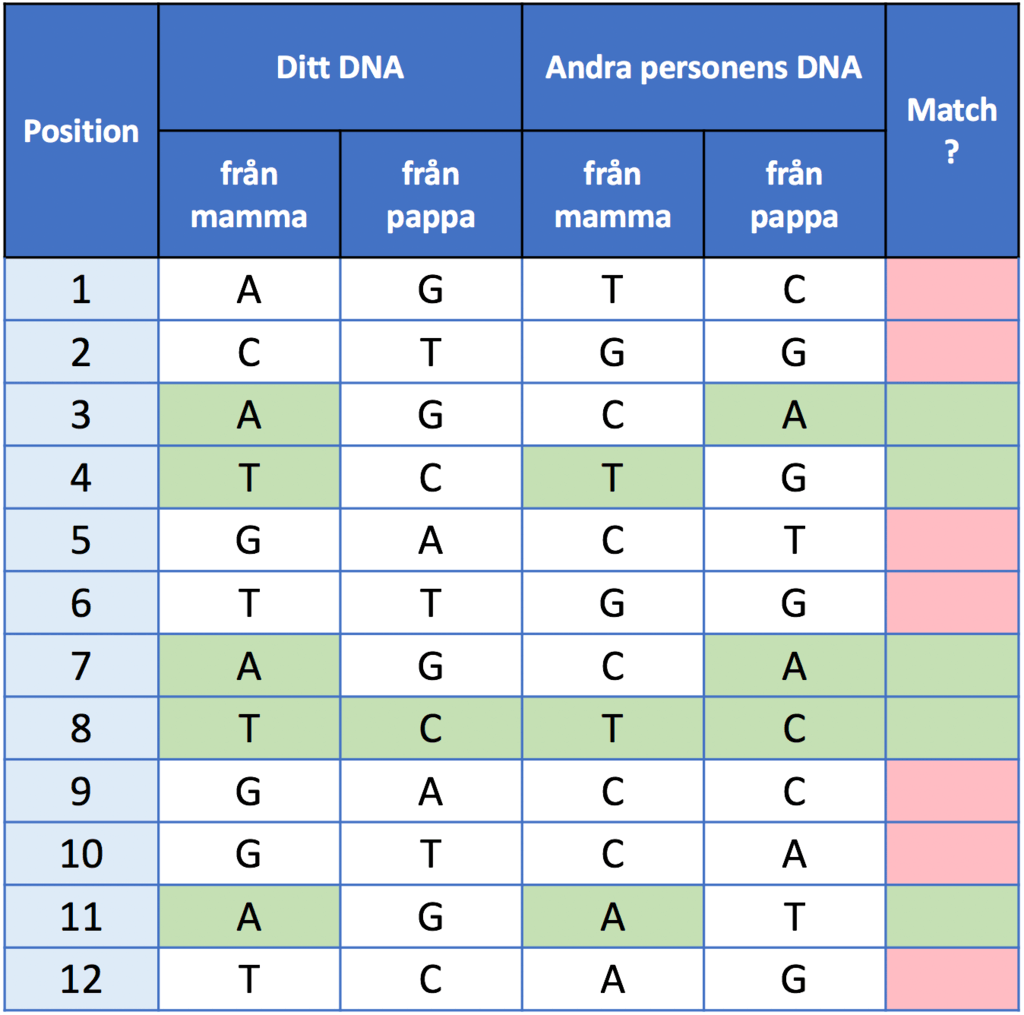Click the "Position" column header
1024x1015 pixels.
pyautogui.click(x=81, y=131)
